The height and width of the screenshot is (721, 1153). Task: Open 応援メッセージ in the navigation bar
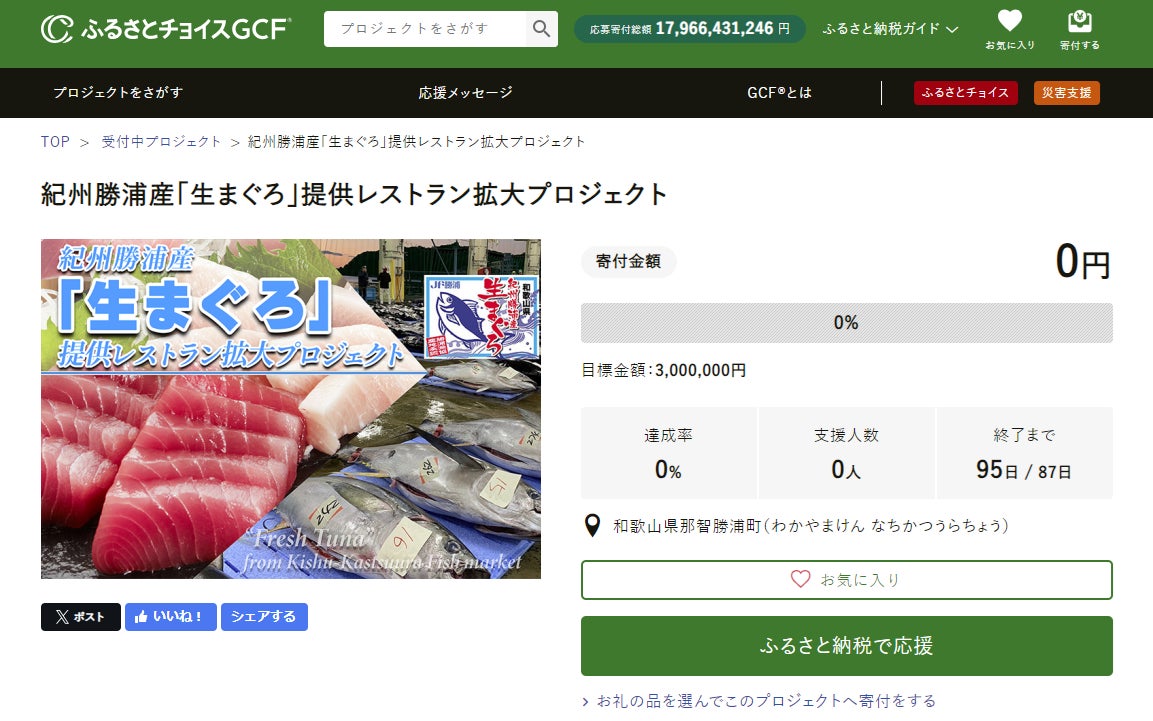pyautogui.click(x=465, y=93)
